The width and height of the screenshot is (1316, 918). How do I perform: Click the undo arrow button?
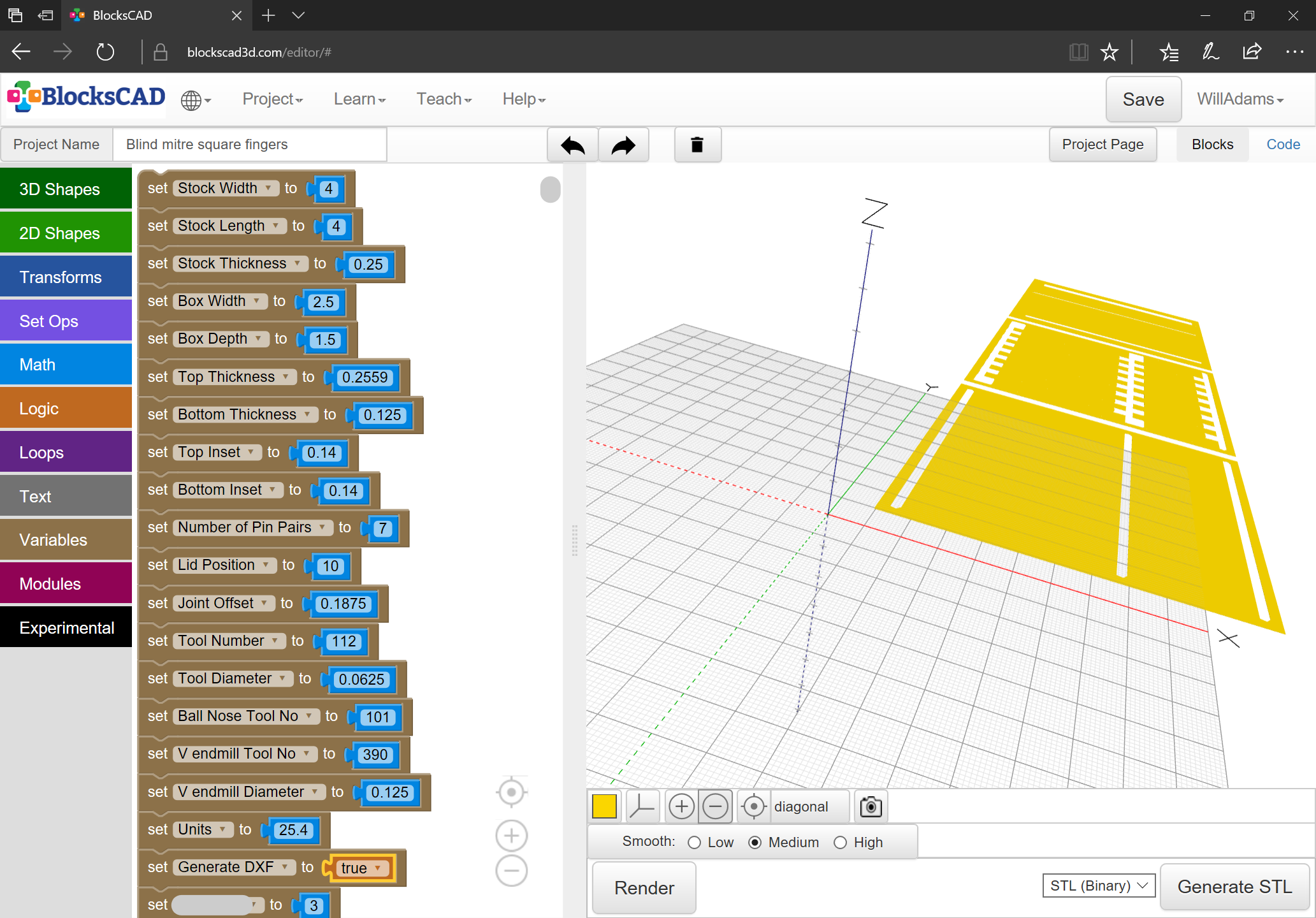[572, 145]
